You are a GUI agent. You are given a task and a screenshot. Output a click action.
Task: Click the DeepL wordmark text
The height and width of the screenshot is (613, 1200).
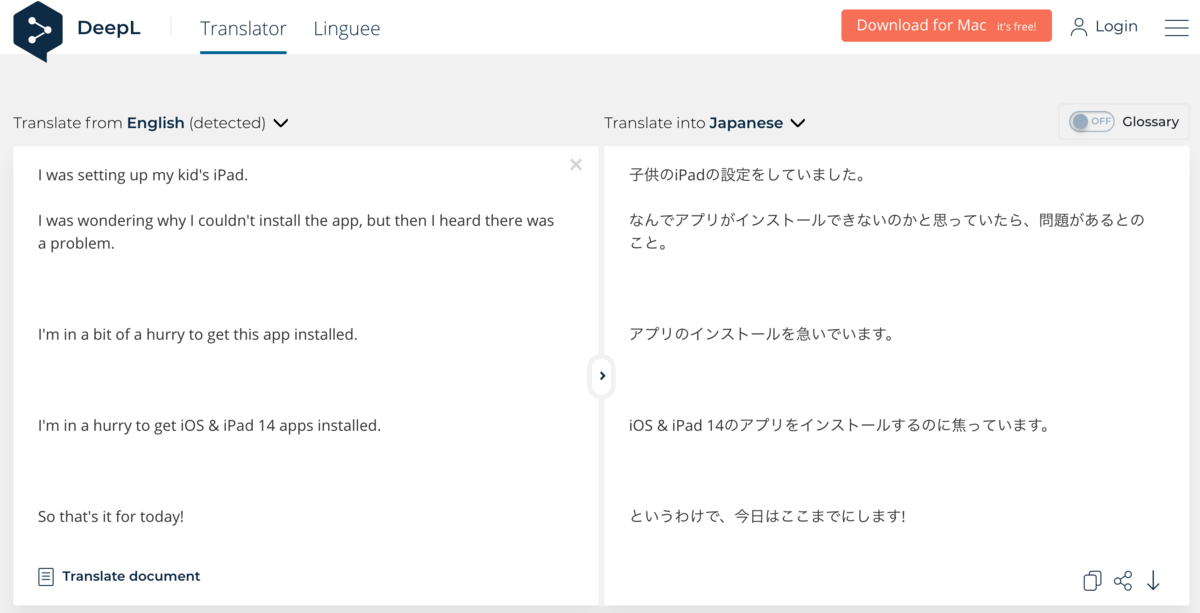point(109,28)
